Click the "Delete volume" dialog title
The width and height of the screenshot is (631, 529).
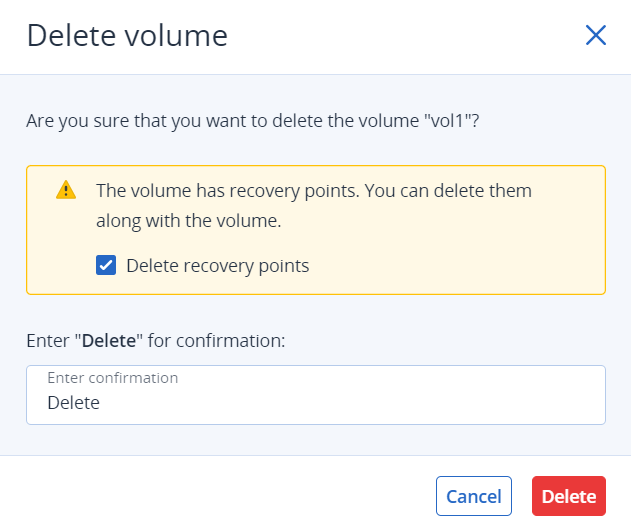tap(127, 36)
